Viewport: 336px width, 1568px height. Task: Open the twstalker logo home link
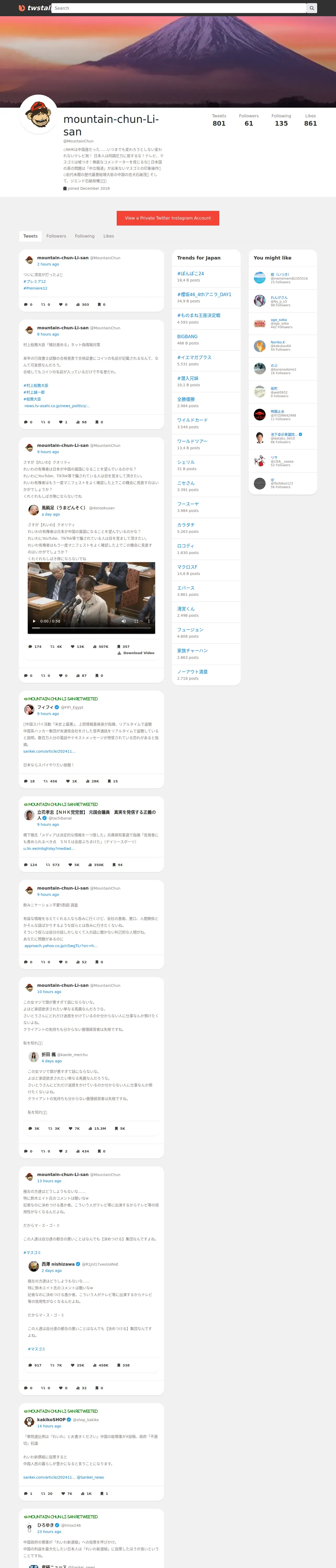35,8
